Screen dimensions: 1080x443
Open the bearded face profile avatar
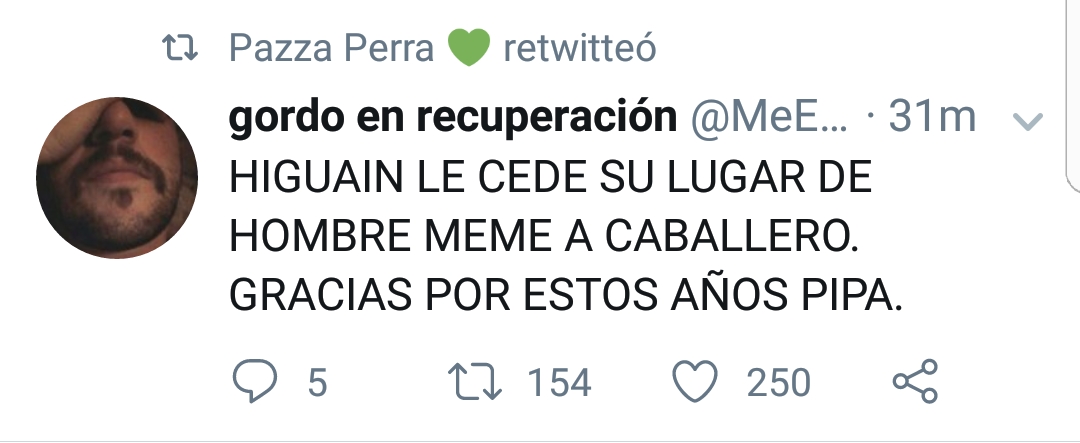click(x=117, y=178)
